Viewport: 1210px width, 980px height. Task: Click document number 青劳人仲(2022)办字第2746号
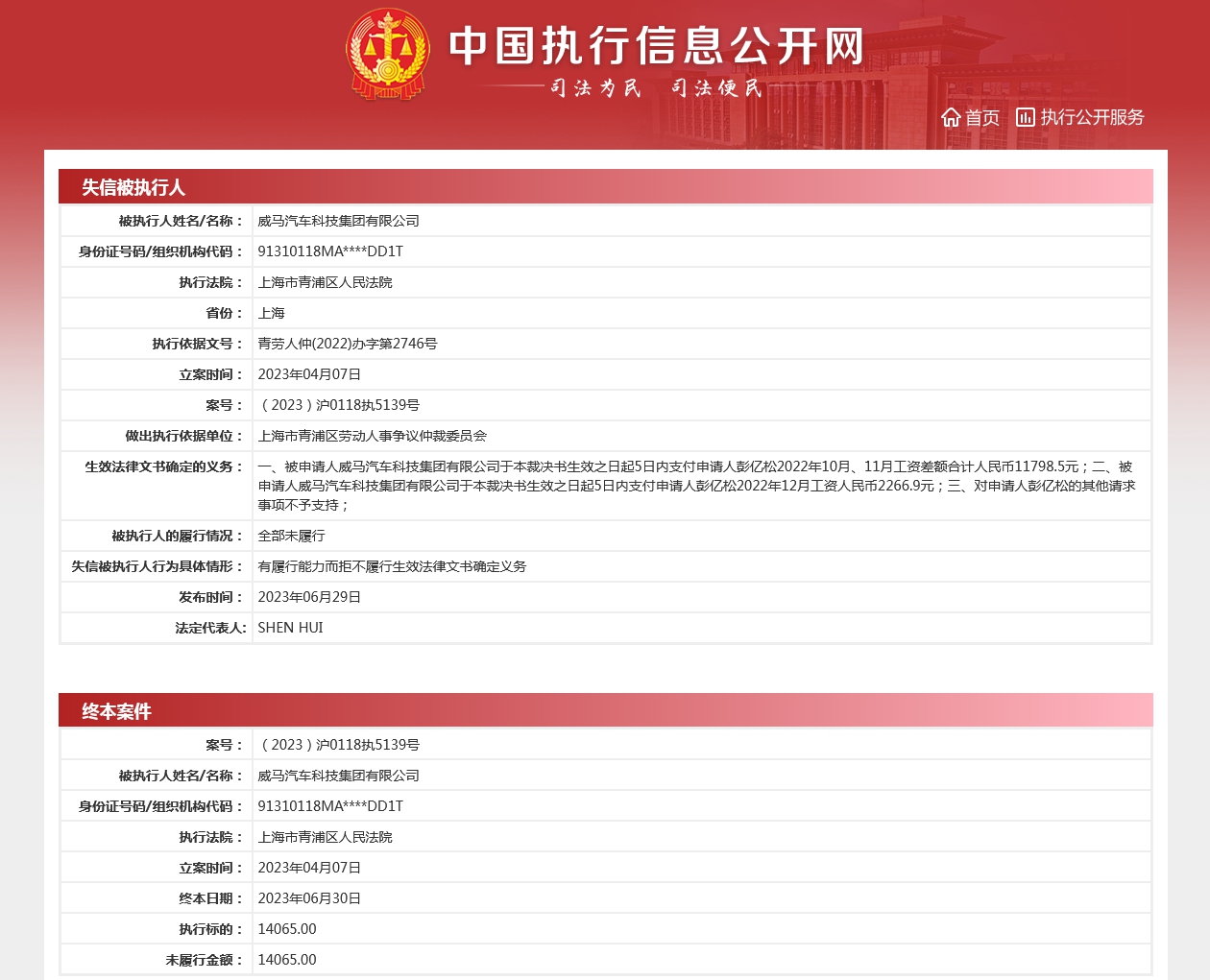coord(347,343)
